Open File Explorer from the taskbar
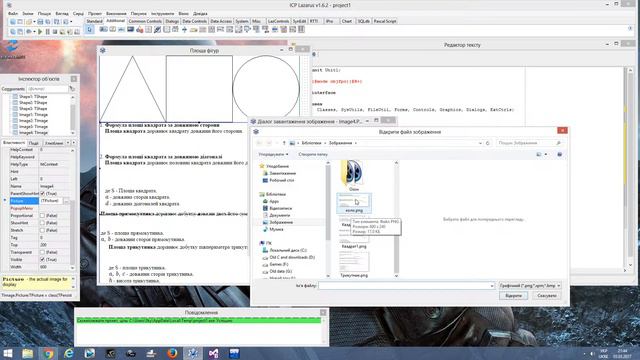Screen dimensions: 640x360 pyautogui.click(x=27, y=353)
